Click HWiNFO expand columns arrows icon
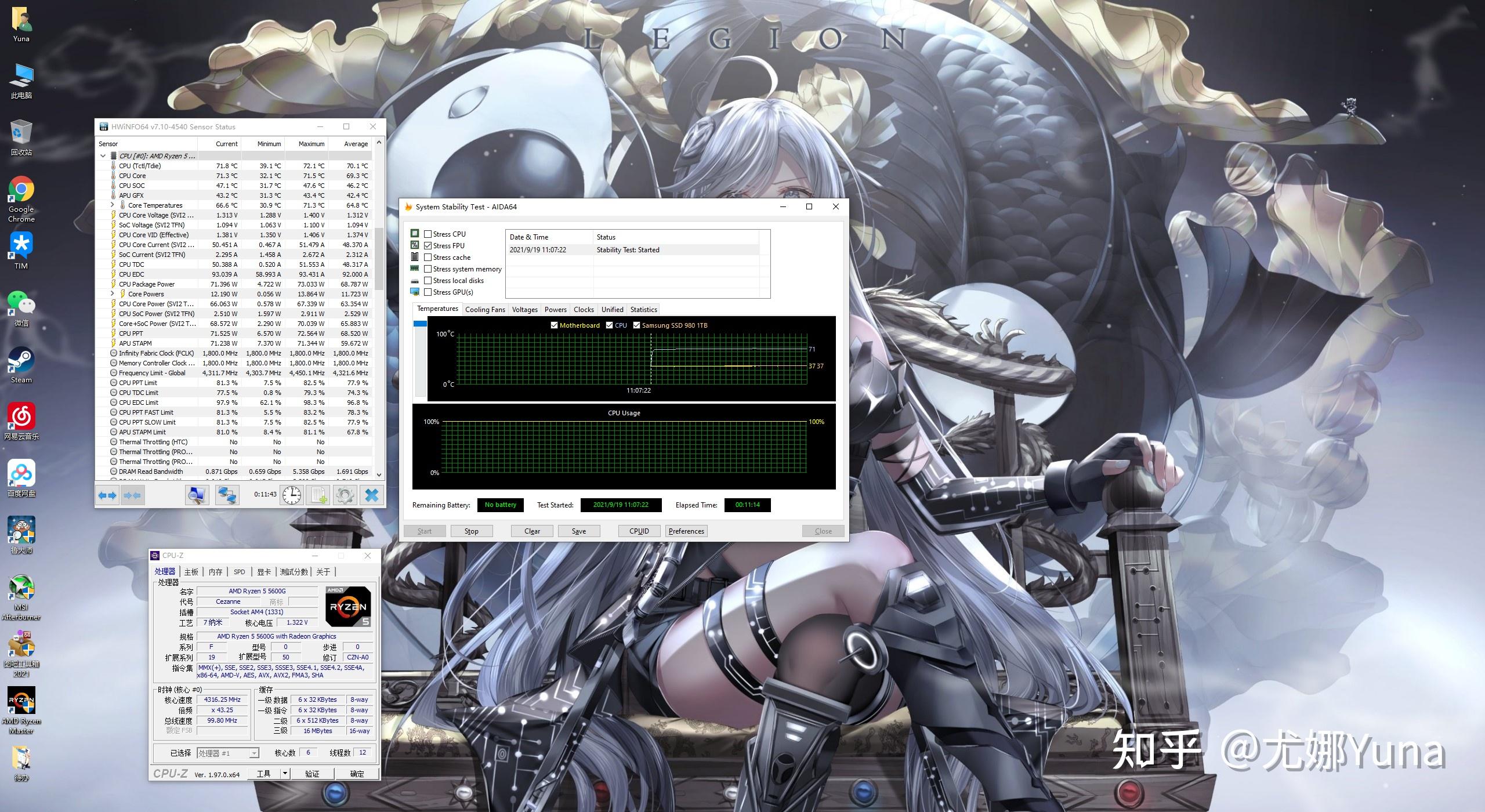Image resolution: width=1485 pixels, height=812 pixels. point(107,495)
